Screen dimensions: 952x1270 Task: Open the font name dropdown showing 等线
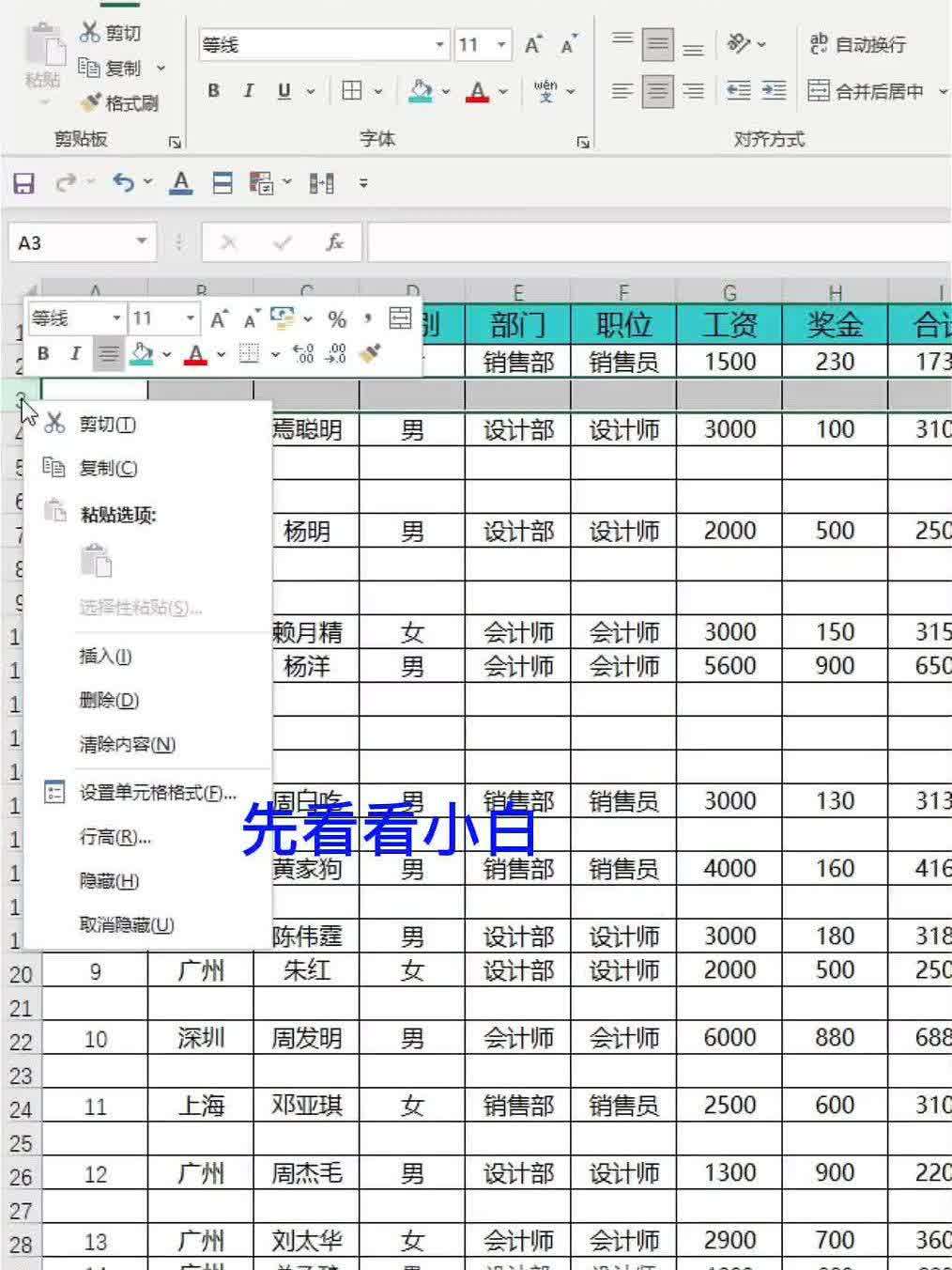point(439,44)
